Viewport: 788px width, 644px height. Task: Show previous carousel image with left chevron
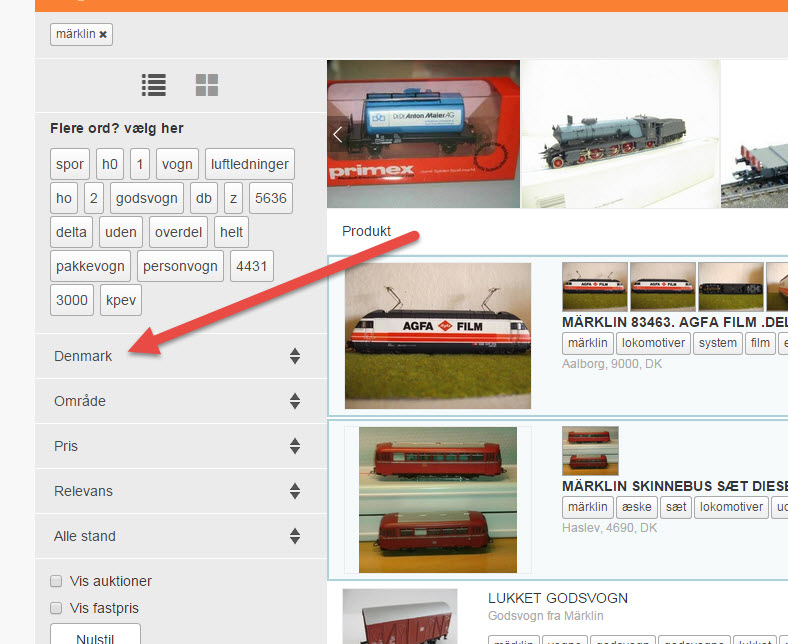[338, 134]
